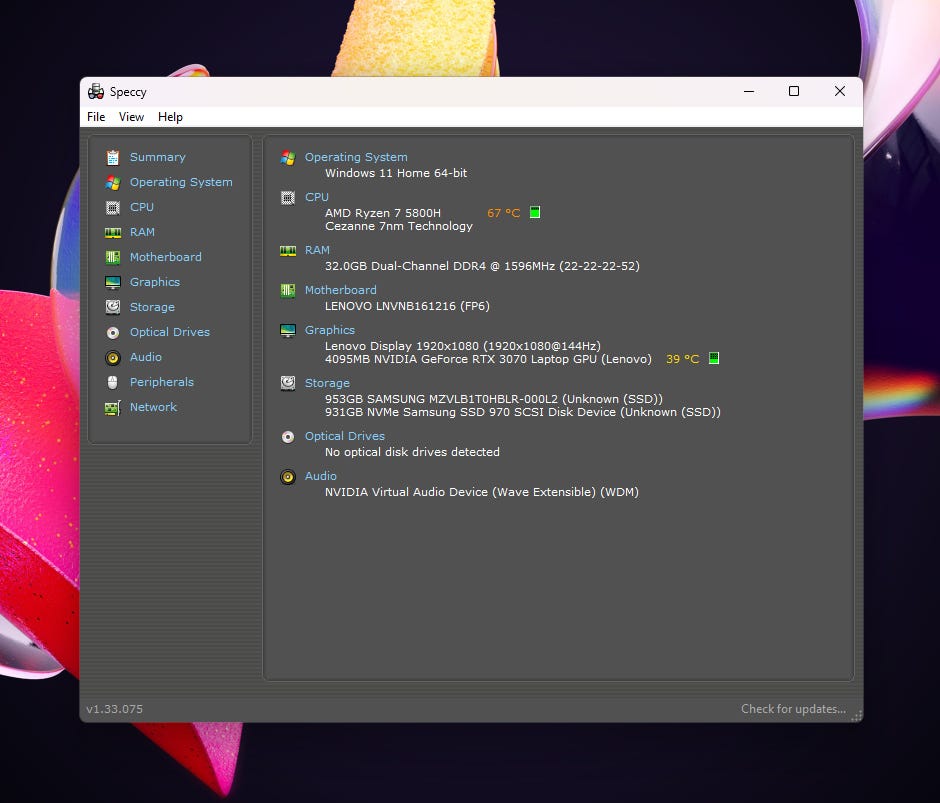
Task: Open Optical Drives via disc icon
Action: (x=113, y=332)
